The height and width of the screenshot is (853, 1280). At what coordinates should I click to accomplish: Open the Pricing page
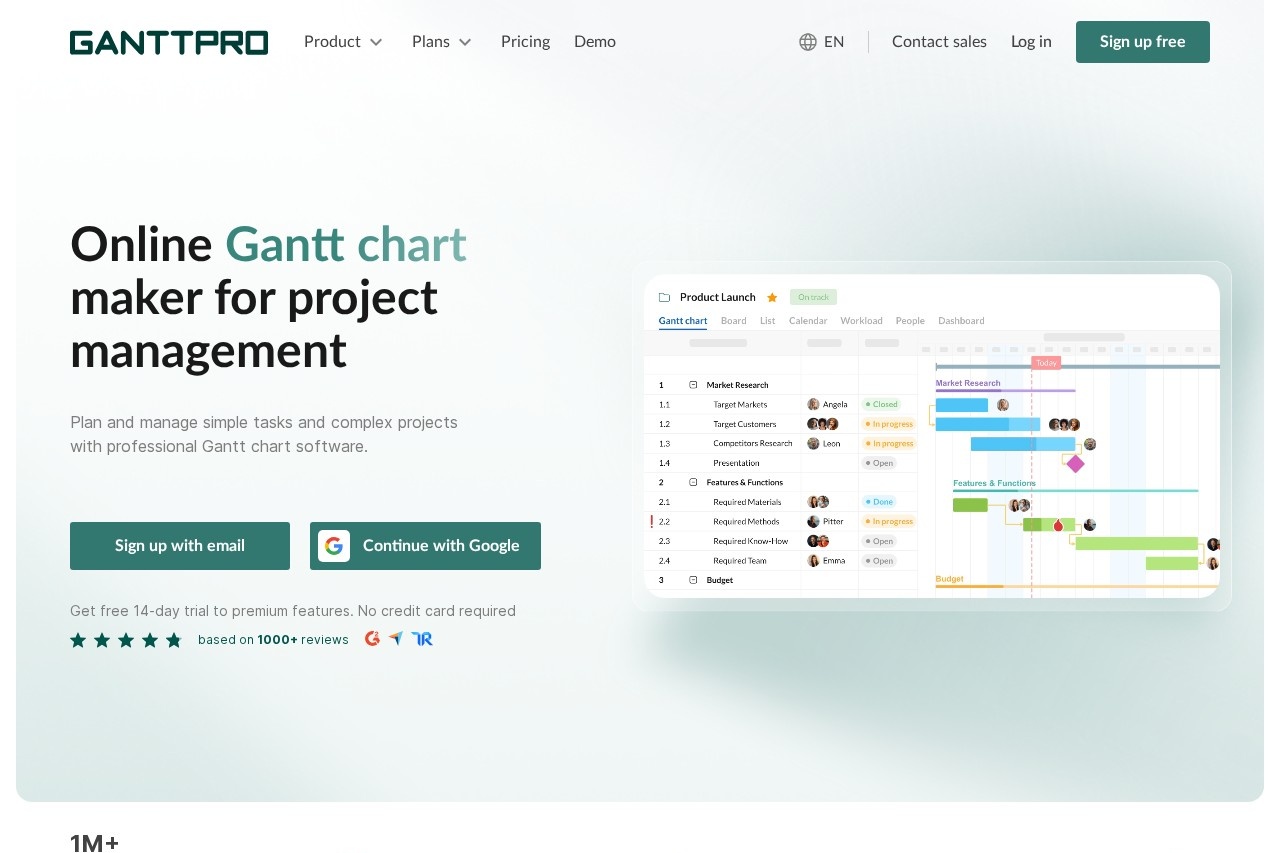tap(525, 42)
